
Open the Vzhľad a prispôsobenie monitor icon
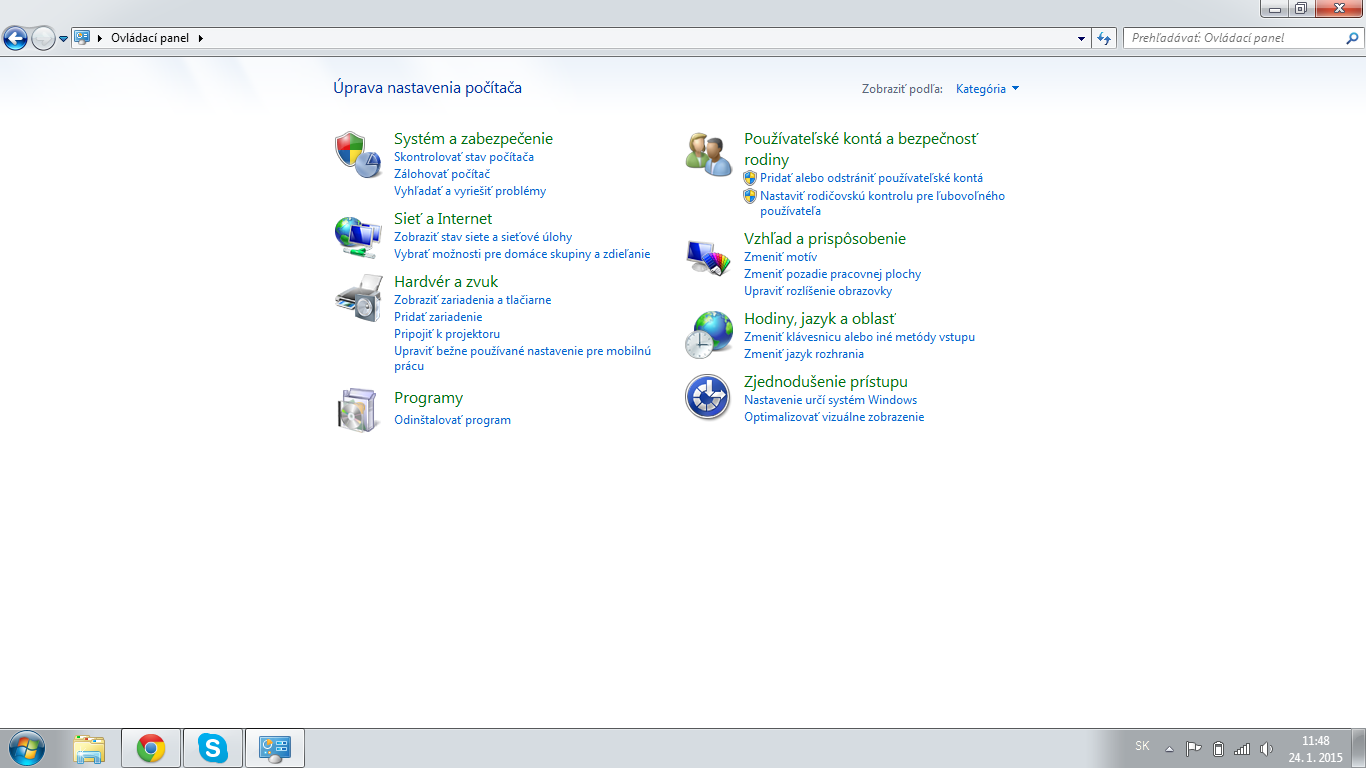pyautogui.click(x=708, y=257)
